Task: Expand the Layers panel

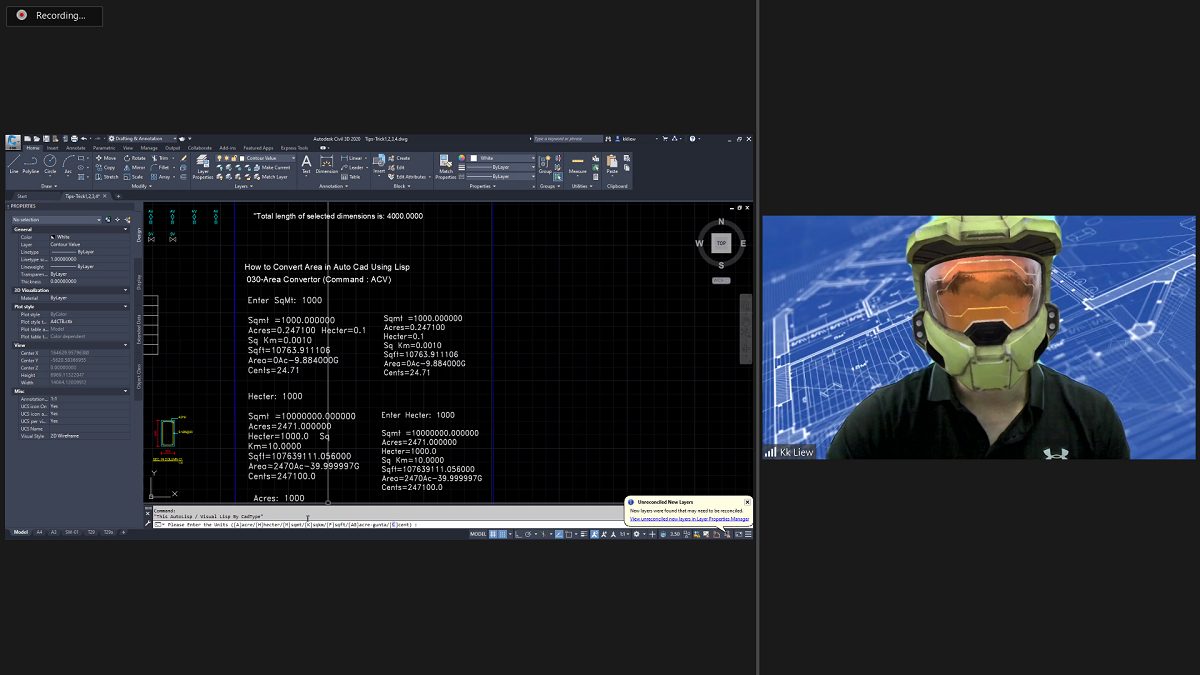Action: [243, 186]
